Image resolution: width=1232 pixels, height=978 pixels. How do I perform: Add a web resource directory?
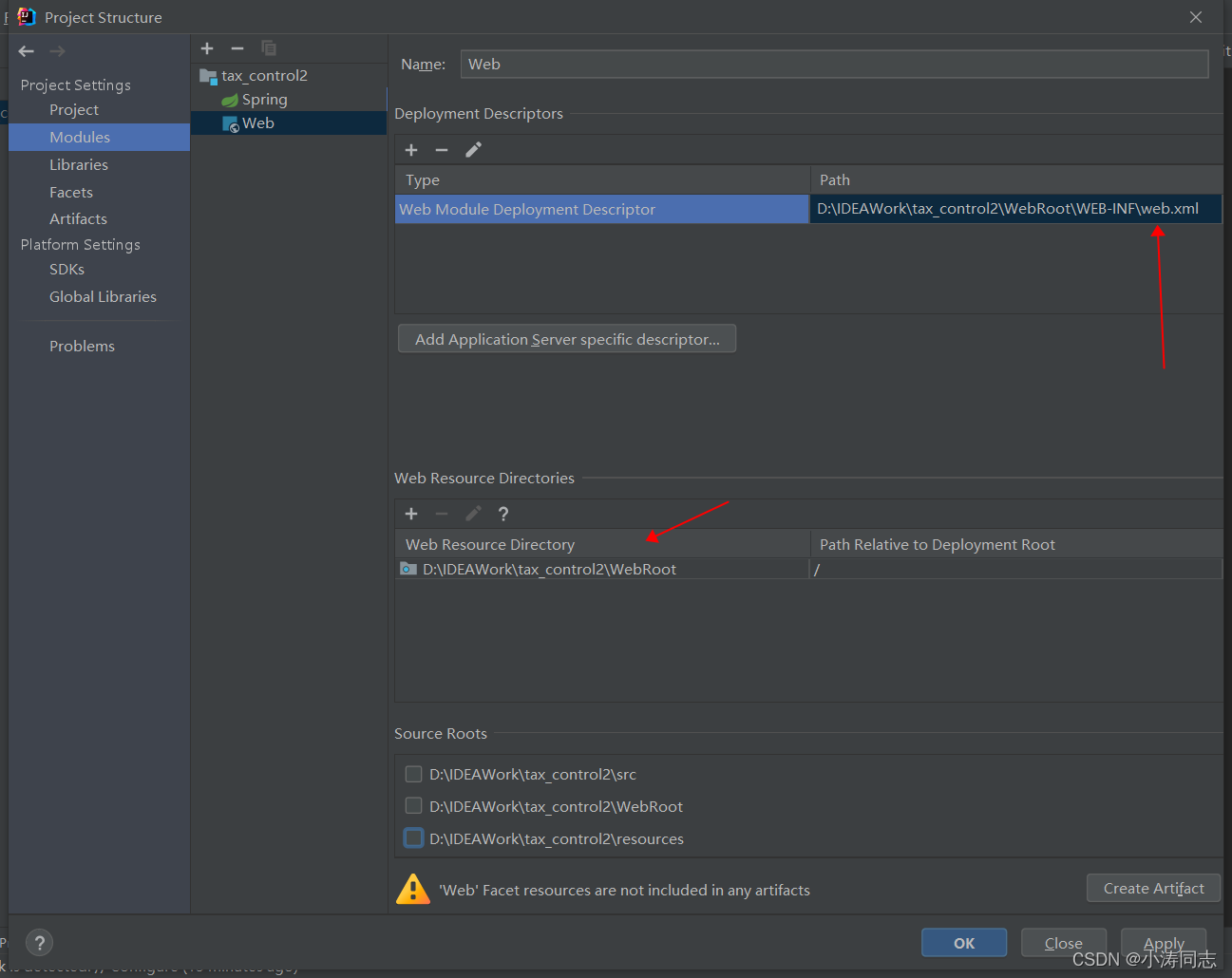[x=411, y=514]
